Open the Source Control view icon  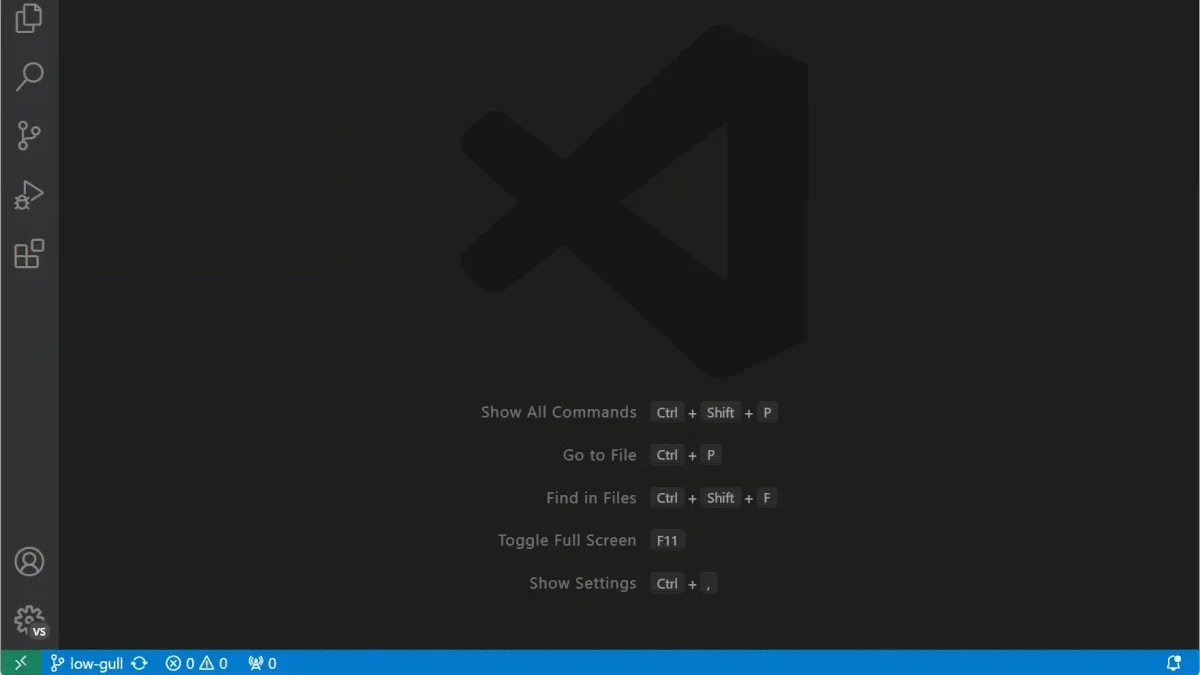29,135
